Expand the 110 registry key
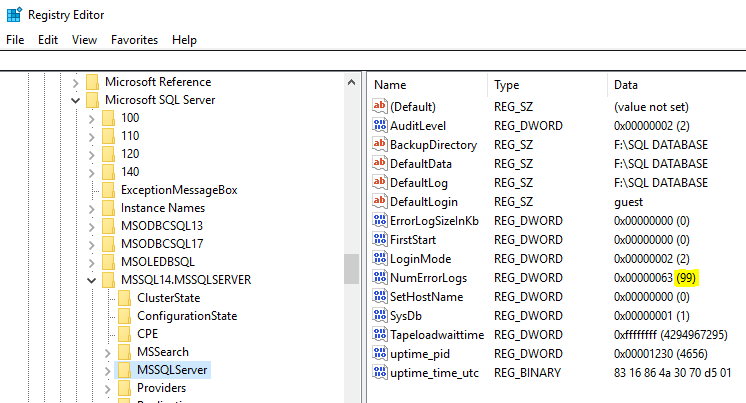The image size is (746, 403). 91,137
